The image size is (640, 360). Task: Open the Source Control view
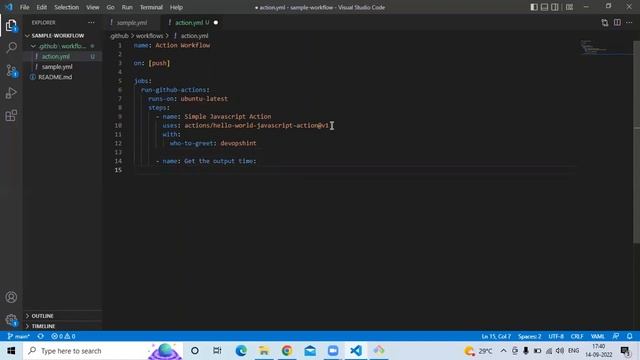11,71
